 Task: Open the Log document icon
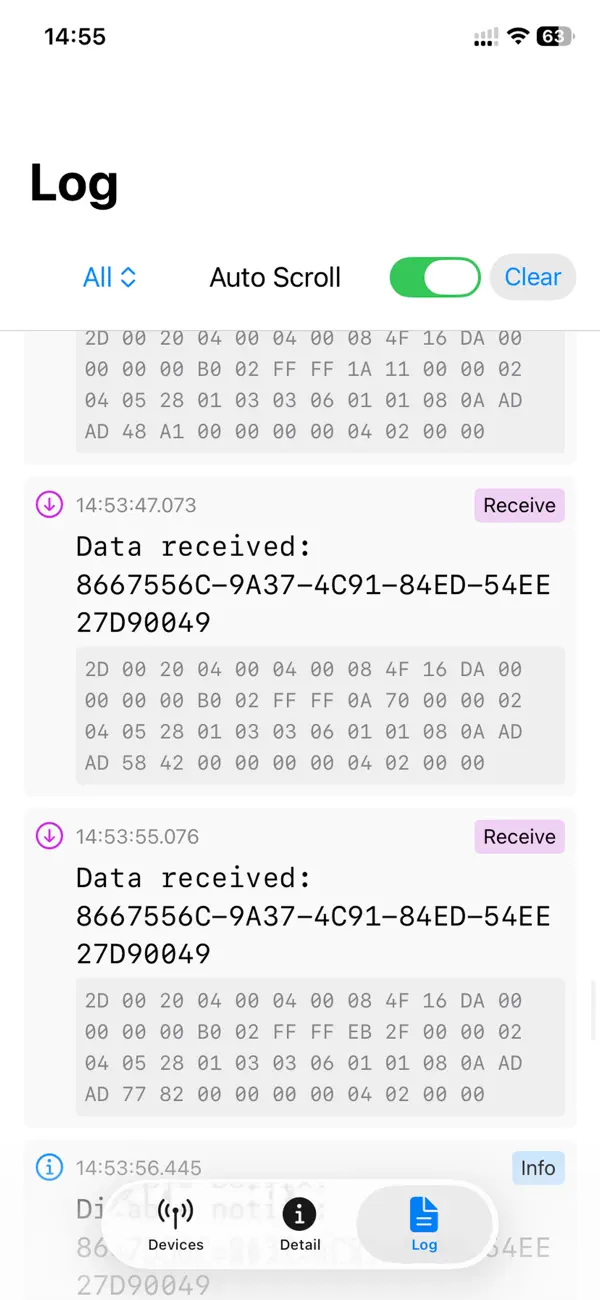pos(424,1213)
